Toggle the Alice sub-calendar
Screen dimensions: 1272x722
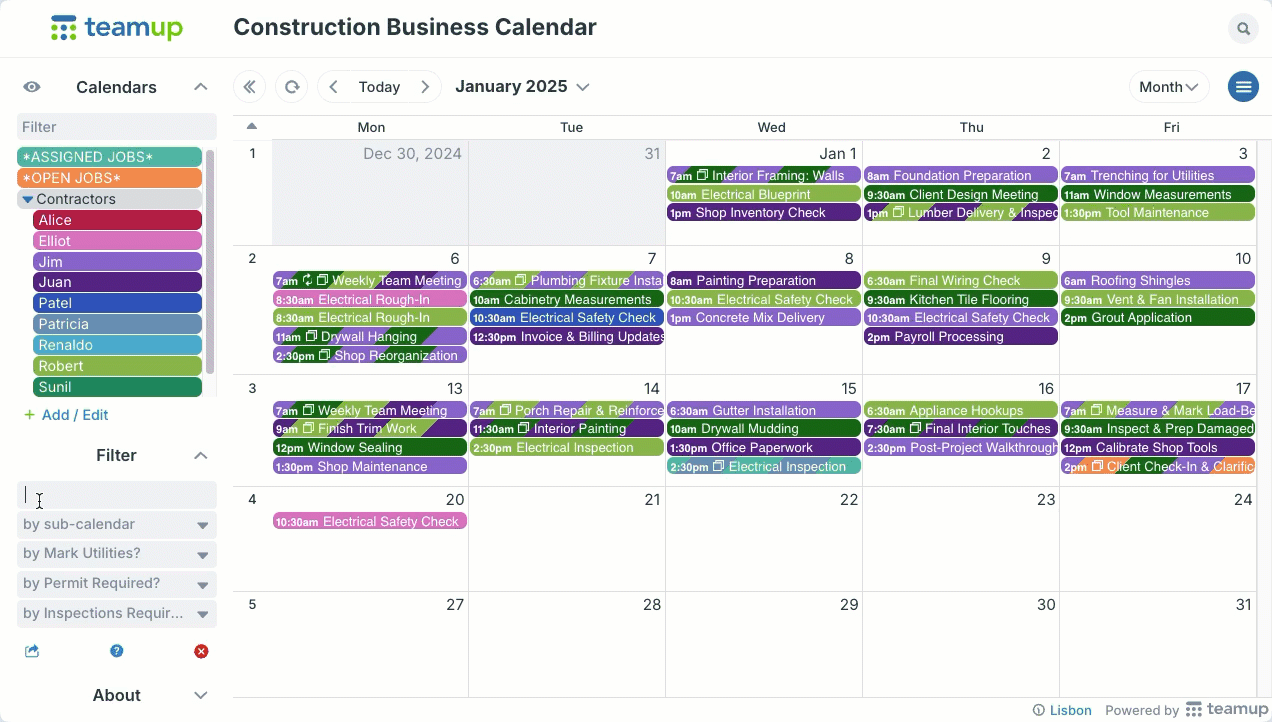coord(118,220)
